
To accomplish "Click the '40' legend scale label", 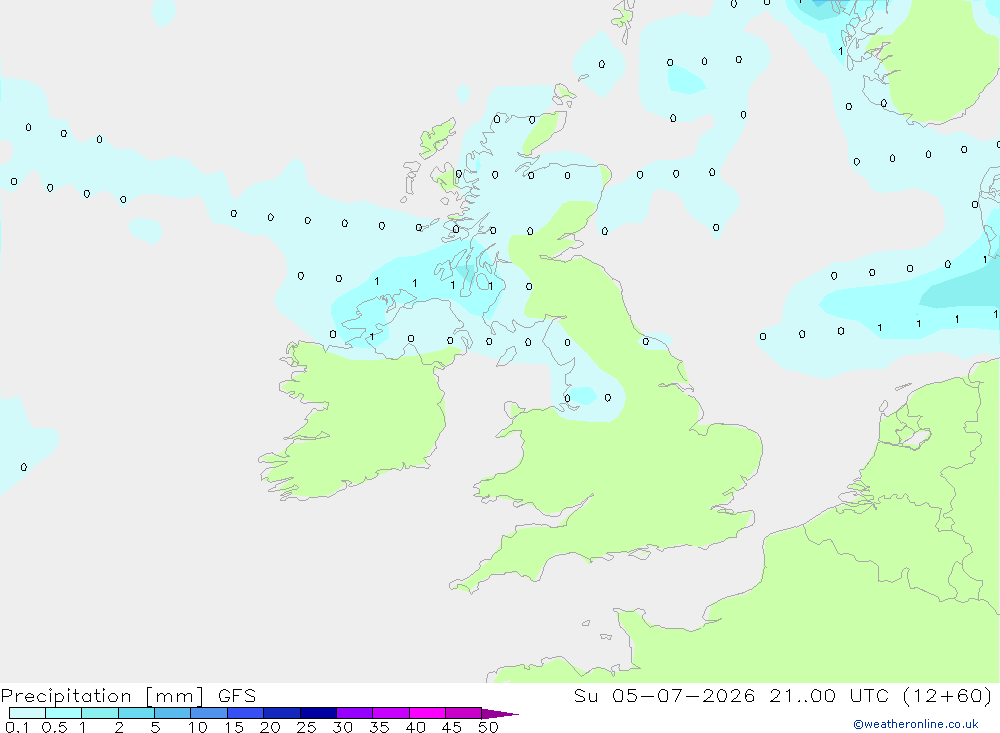I will point(415,727).
